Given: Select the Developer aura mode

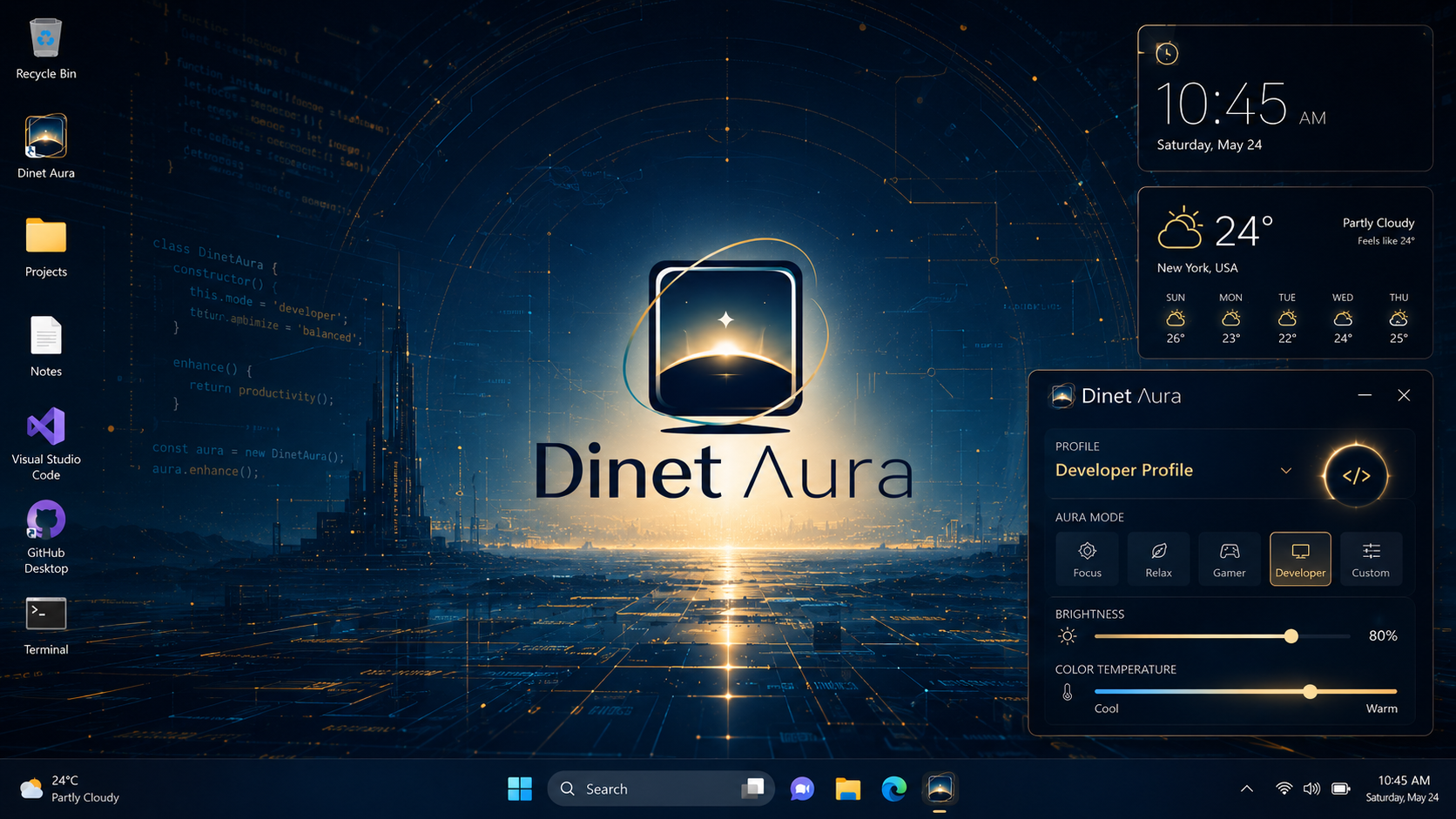Looking at the screenshot, I should [1300, 559].
